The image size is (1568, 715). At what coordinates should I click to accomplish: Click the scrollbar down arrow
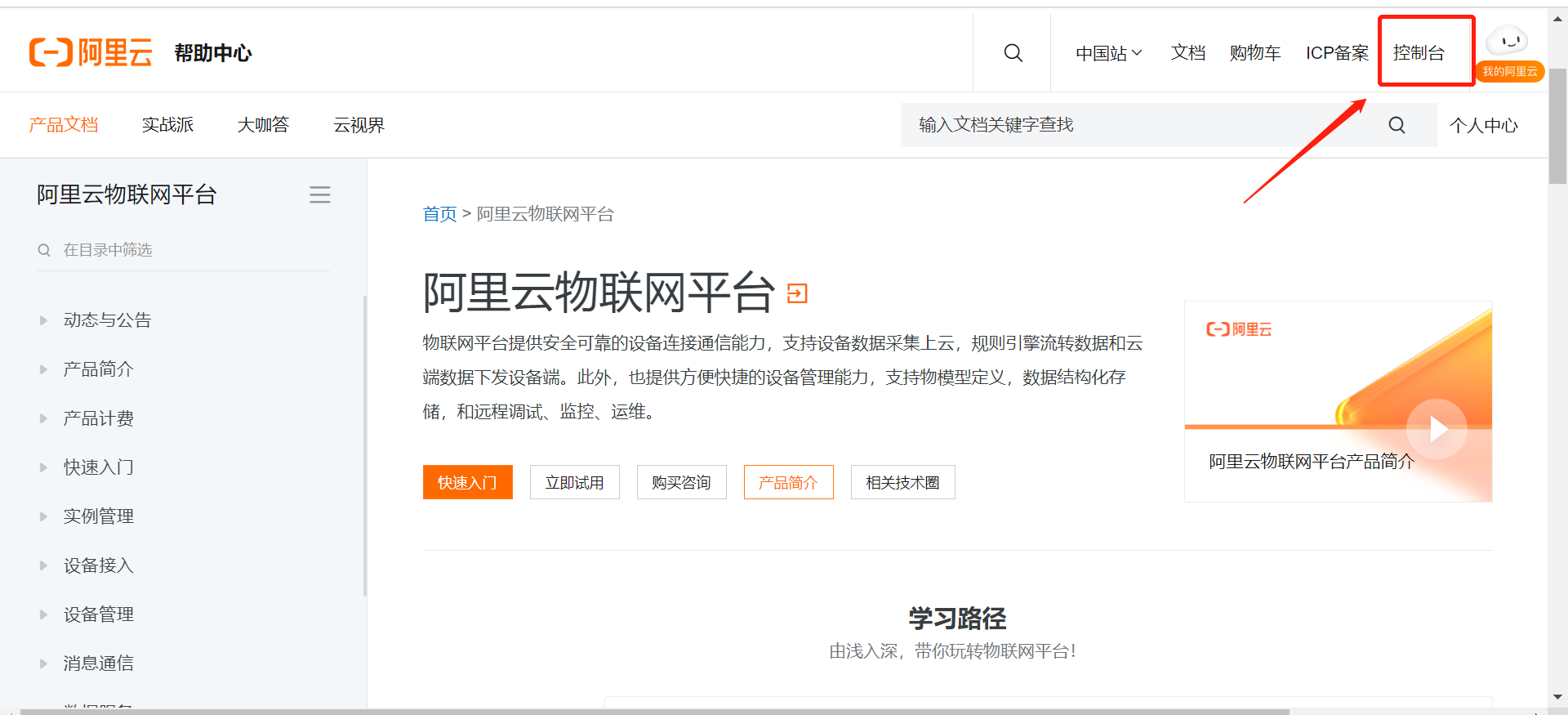1557,698
